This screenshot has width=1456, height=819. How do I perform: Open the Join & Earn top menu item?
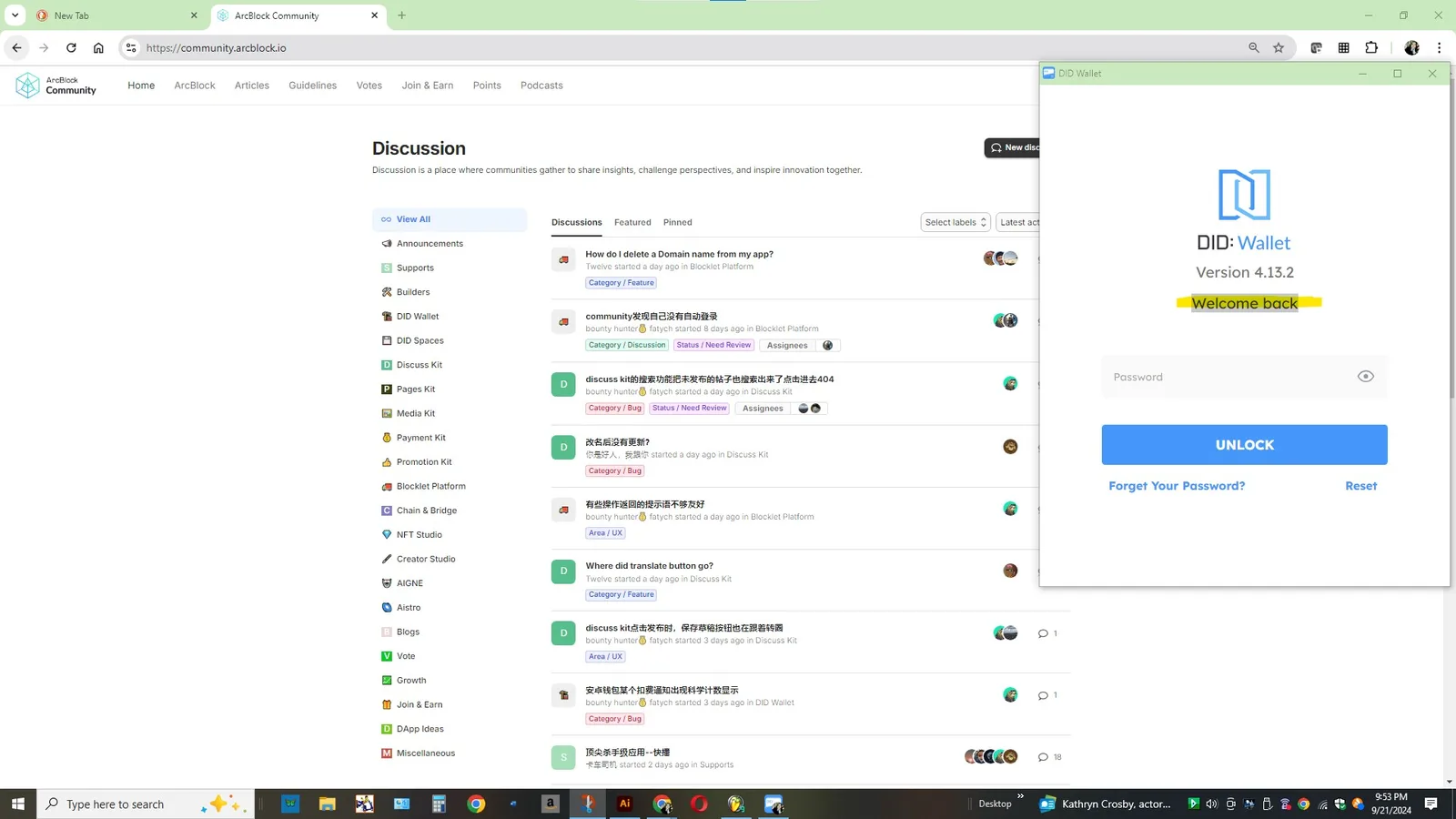(428, 86)
